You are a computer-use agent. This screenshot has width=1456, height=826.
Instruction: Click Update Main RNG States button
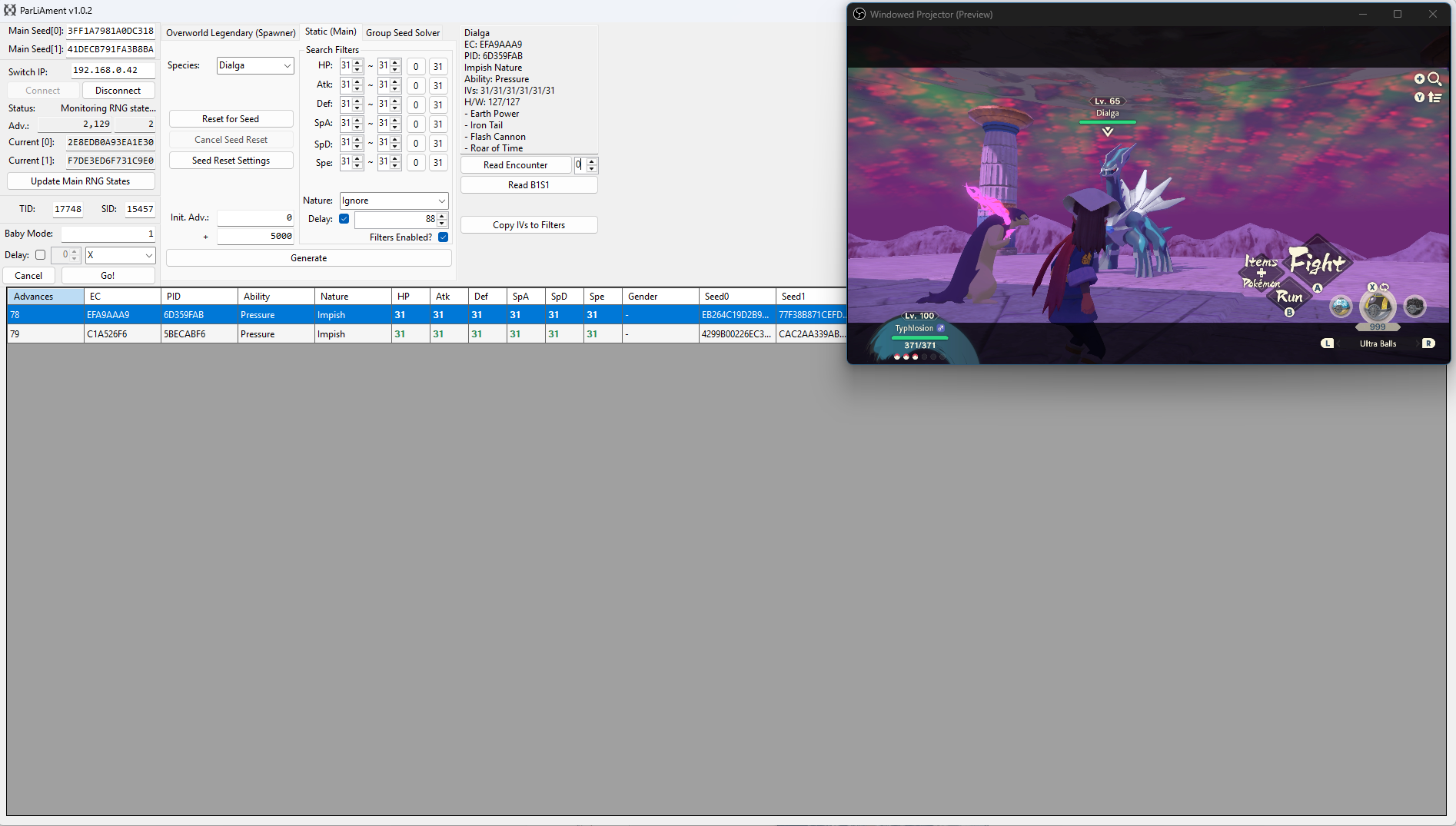click(x=81, y=181)
